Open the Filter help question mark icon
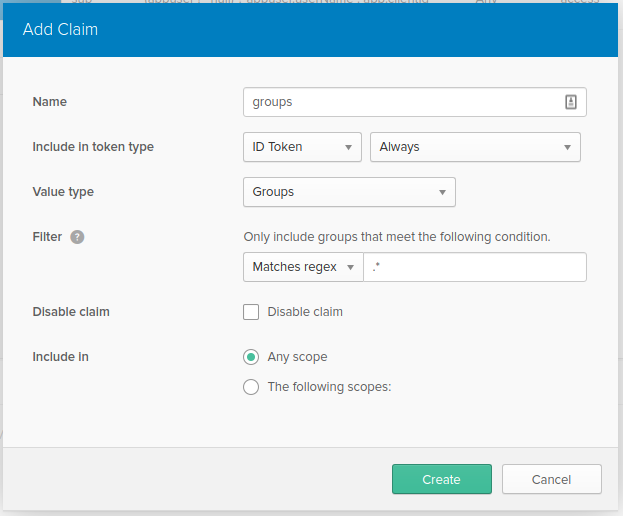 [77, 237]
